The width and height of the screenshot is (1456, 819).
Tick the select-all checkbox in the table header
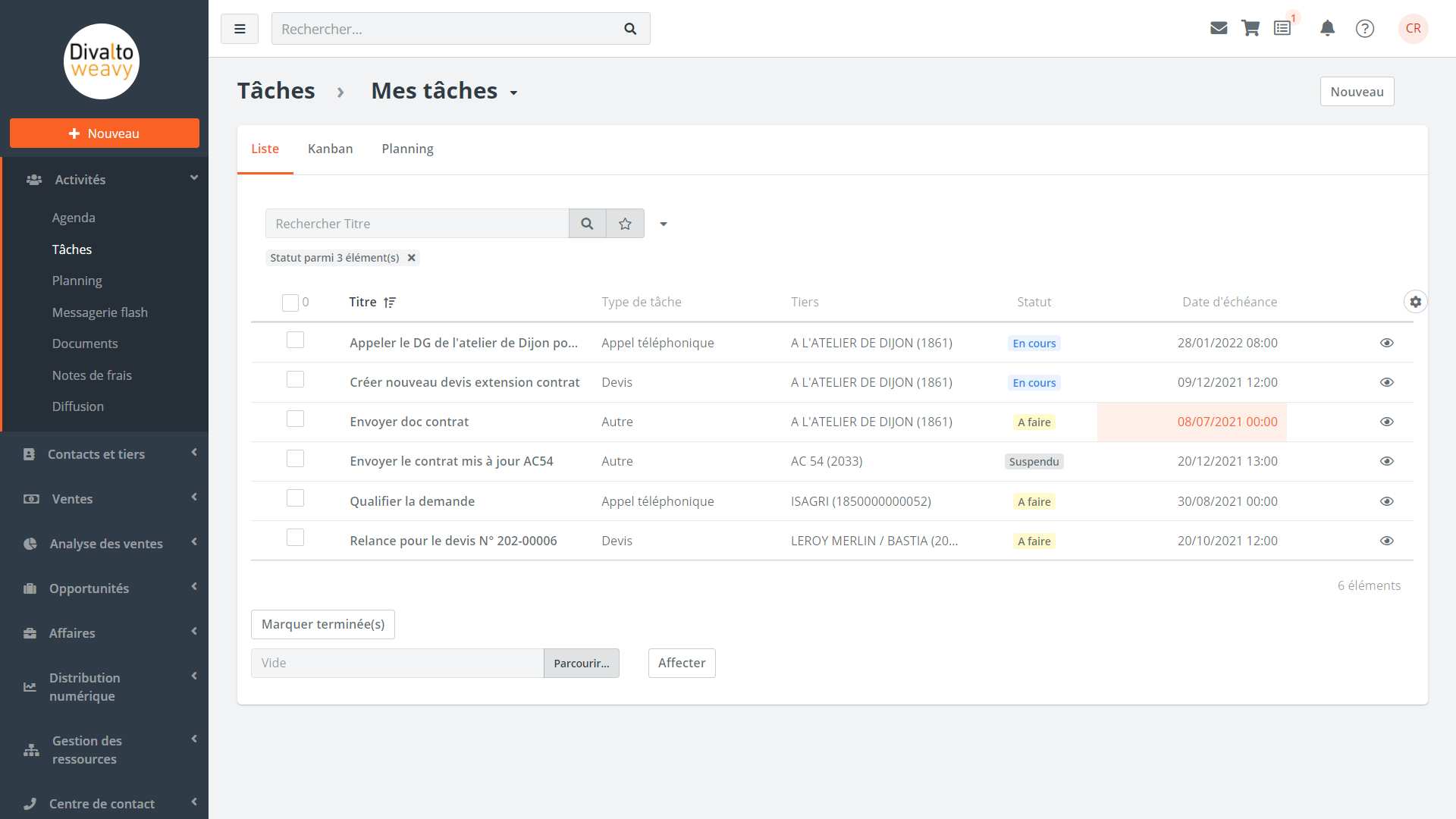[290, 303]
